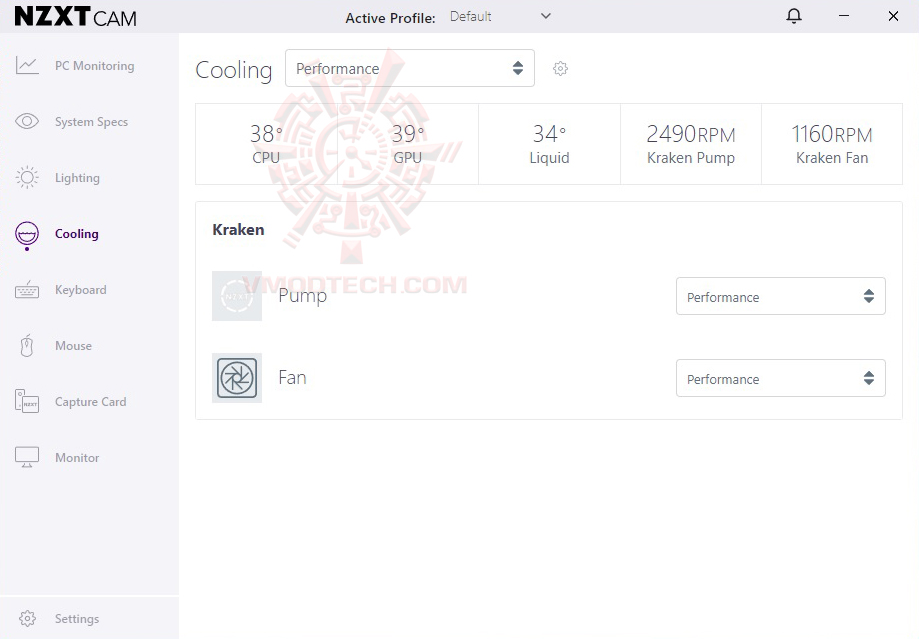Viewport: 919px width, 639px height.
Task: Click the Keyboard icon in sidebar
Action: tap(27, 290)
